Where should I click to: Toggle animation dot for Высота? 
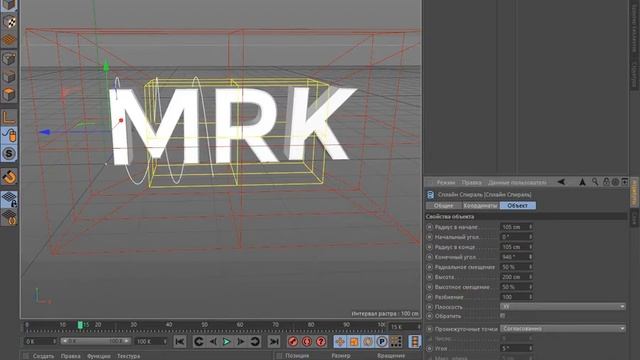tap(429, 277)
